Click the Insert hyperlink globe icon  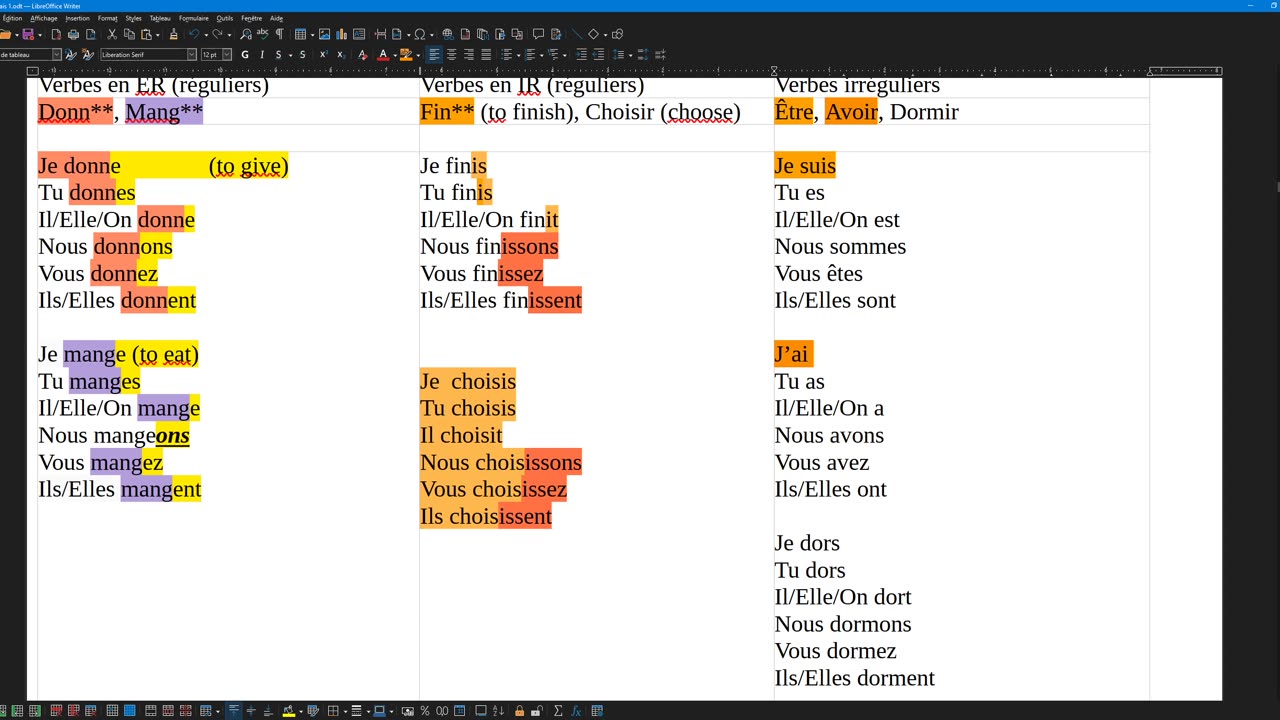click(x=447, y=34)
